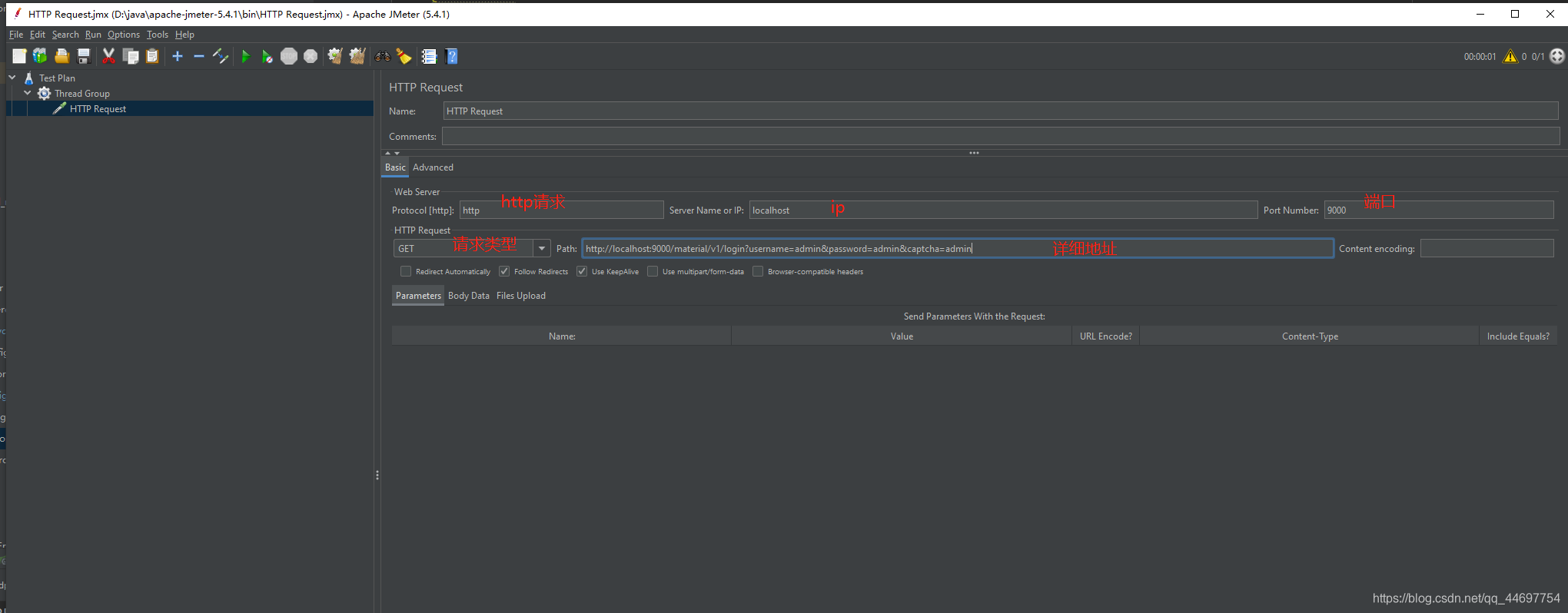Switch to the Basic tab
The height and width of the screenshot is (613, 1568).
point(395,167)
